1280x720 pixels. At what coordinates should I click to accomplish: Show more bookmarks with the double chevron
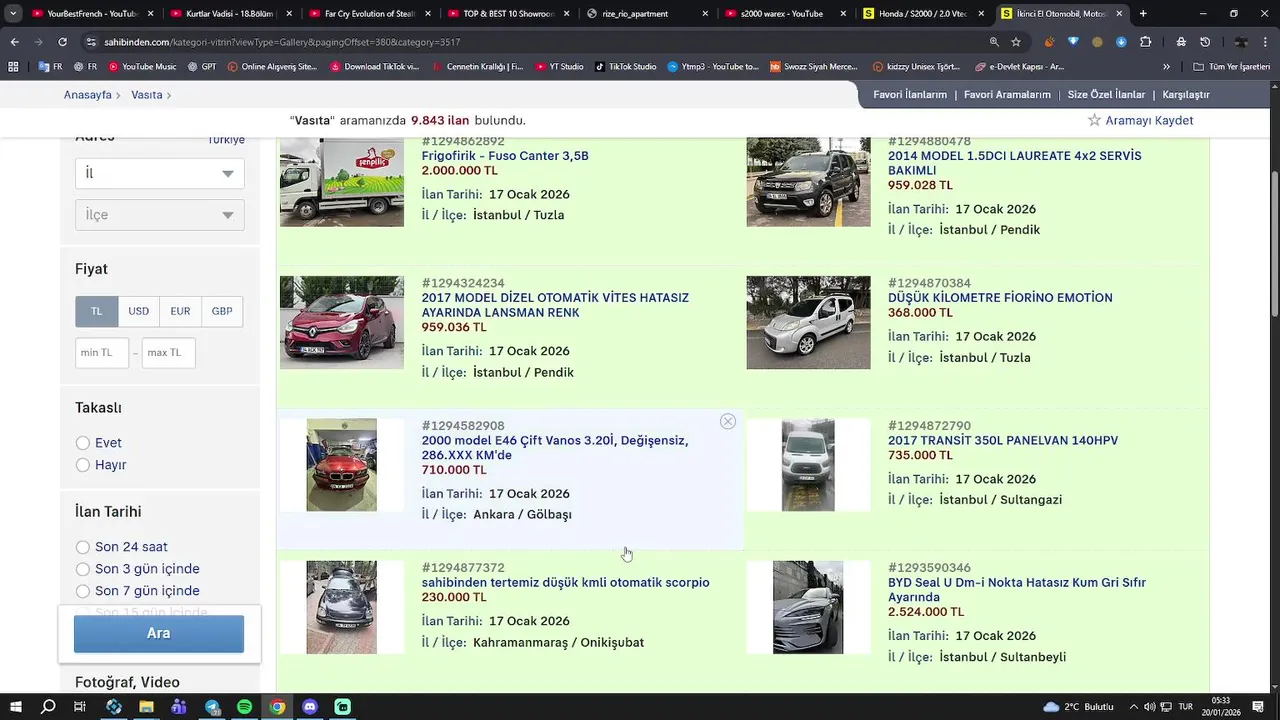[1166, 67]
